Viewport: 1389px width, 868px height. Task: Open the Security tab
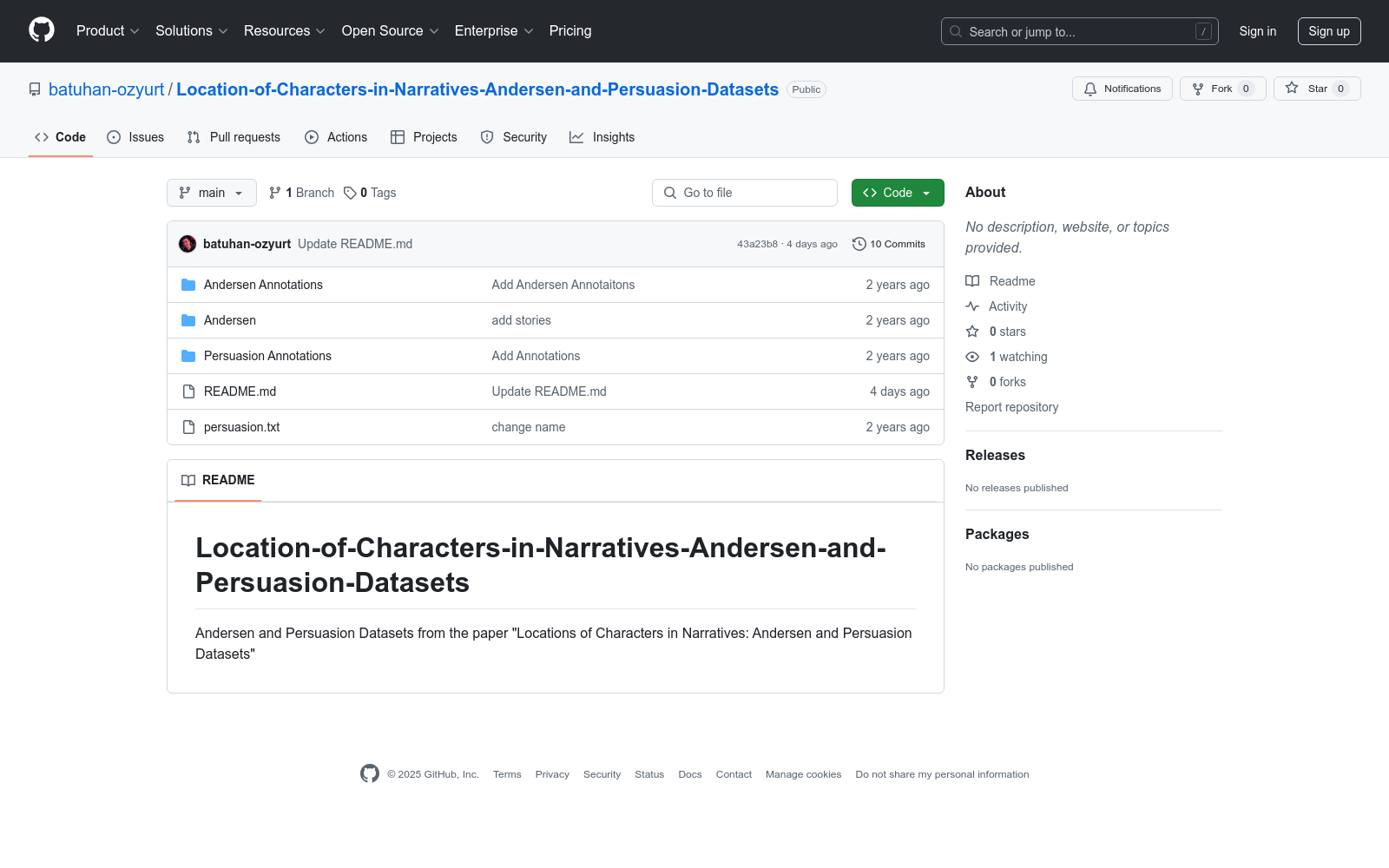[514, 137]
